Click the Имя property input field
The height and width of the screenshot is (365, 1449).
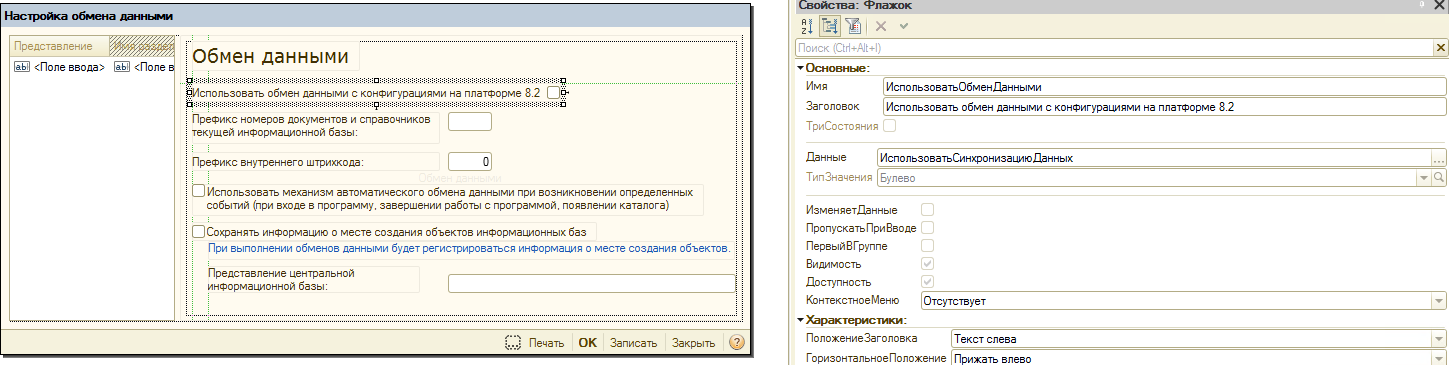1164,87
